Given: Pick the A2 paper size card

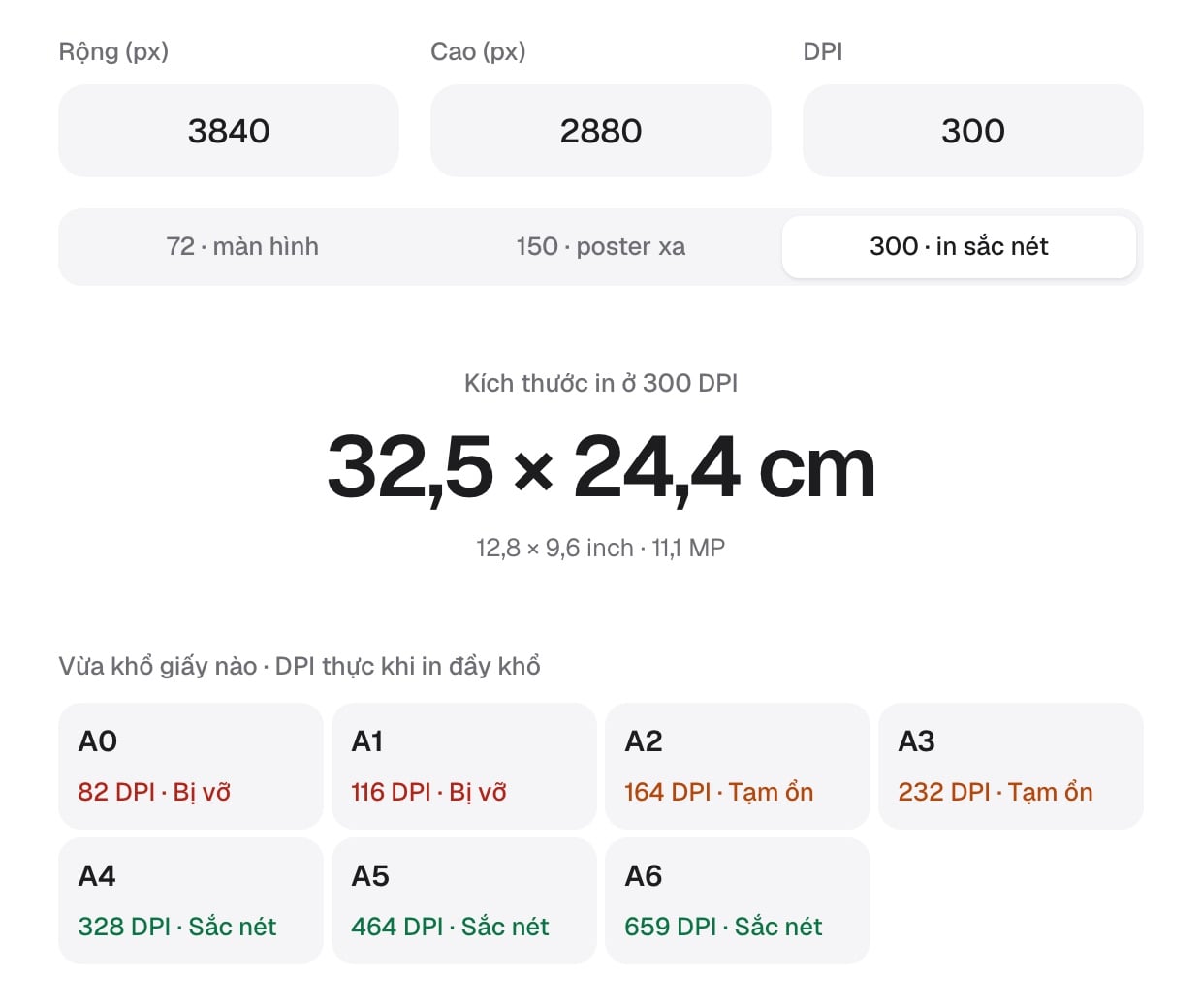Looking at the screenshot, I should click(x=738, y=766).
